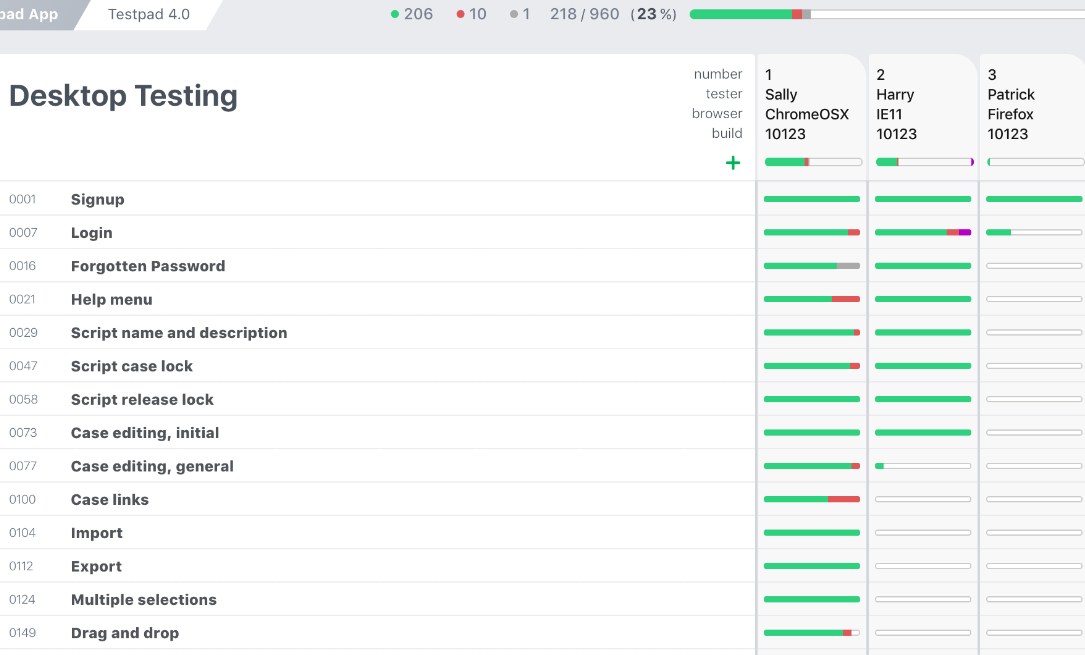1085x655 pixels.
Task: Open Case editing, initial script
Action: [145, 433]
